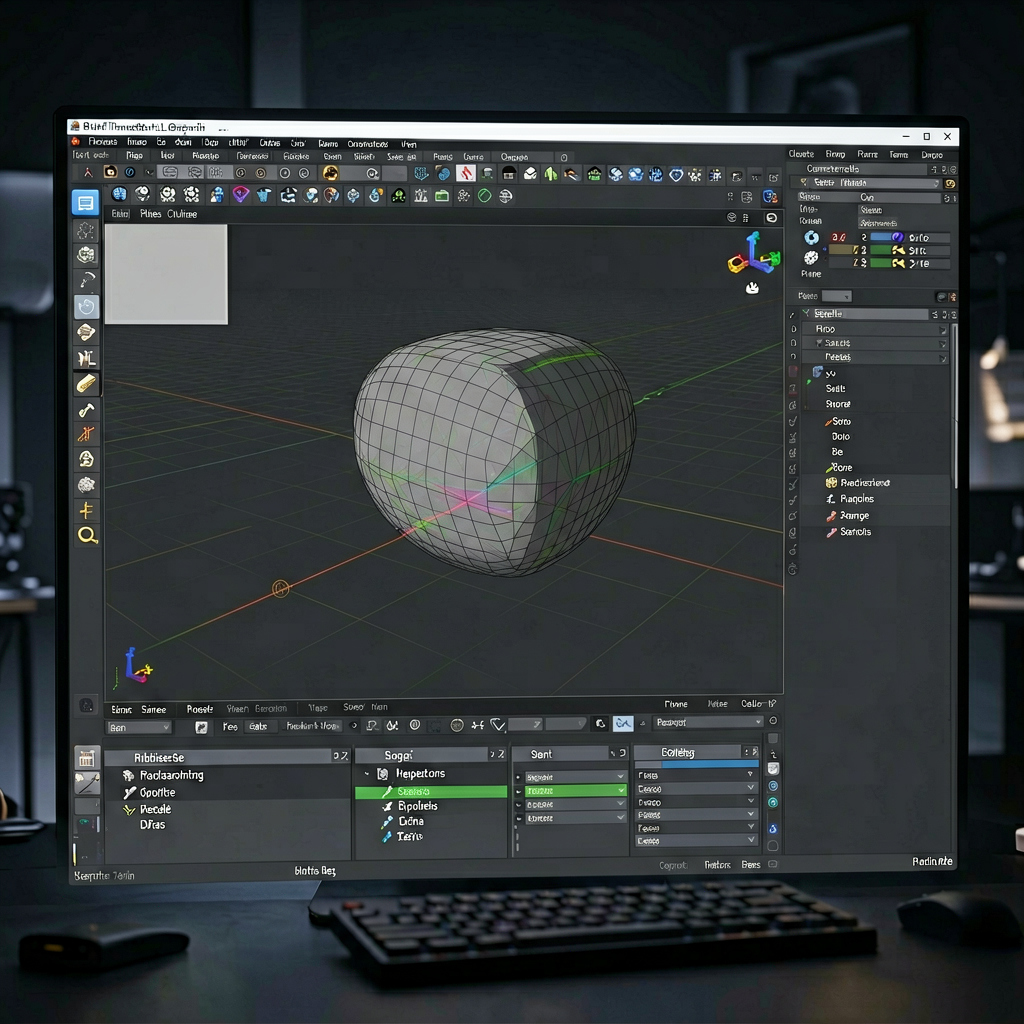Viewport: 1024px width, 1024px height.
Task: Open the Pasxoet dropdown in the bottom toolbar
Action: coord(708,722)
